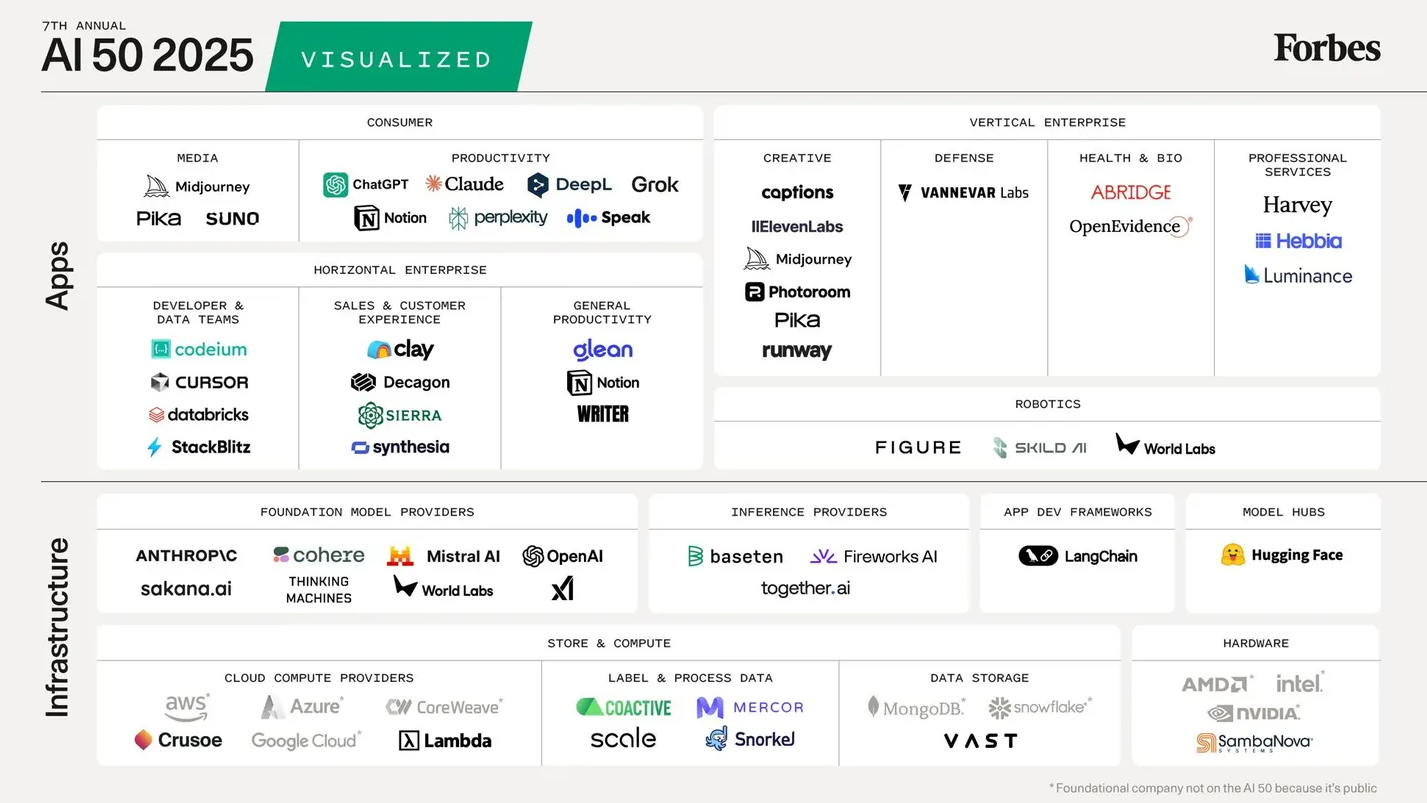
Task: Click the green VISUALIZED banner
Action: 398,58
